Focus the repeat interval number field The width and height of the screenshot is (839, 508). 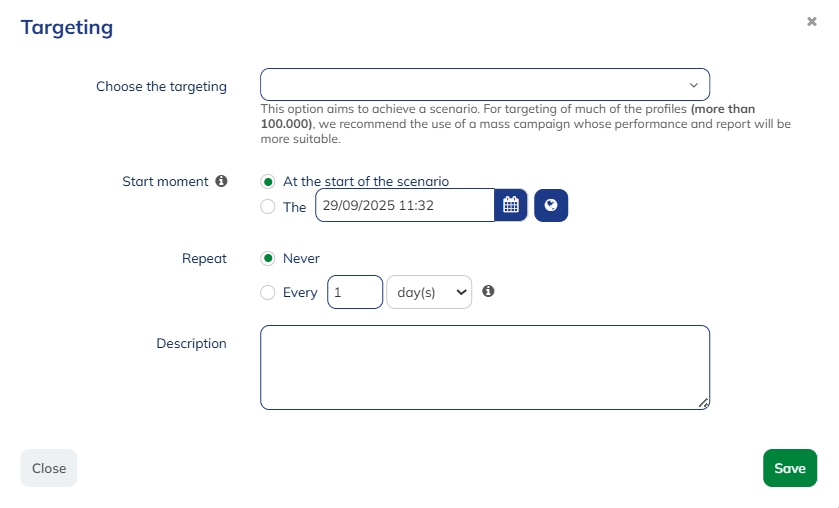(354, 292)
